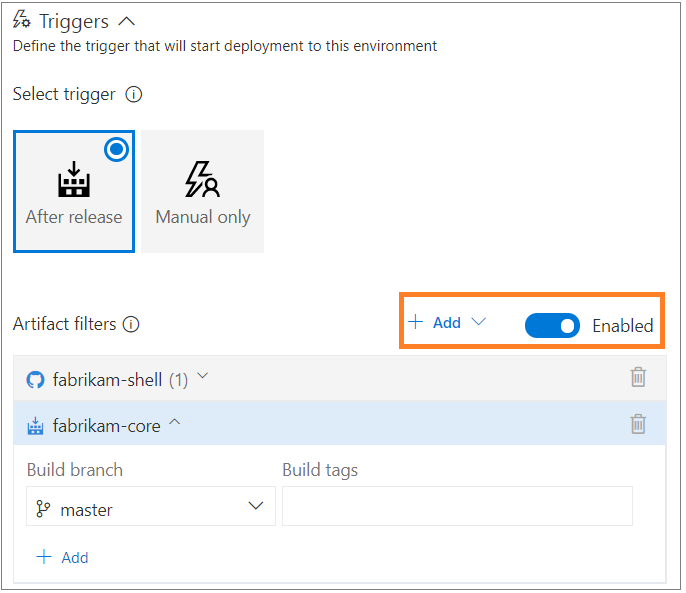Click the build icon beside fabrikam-core
Viewport: 686px width, 593px height.
pos(35,426)
